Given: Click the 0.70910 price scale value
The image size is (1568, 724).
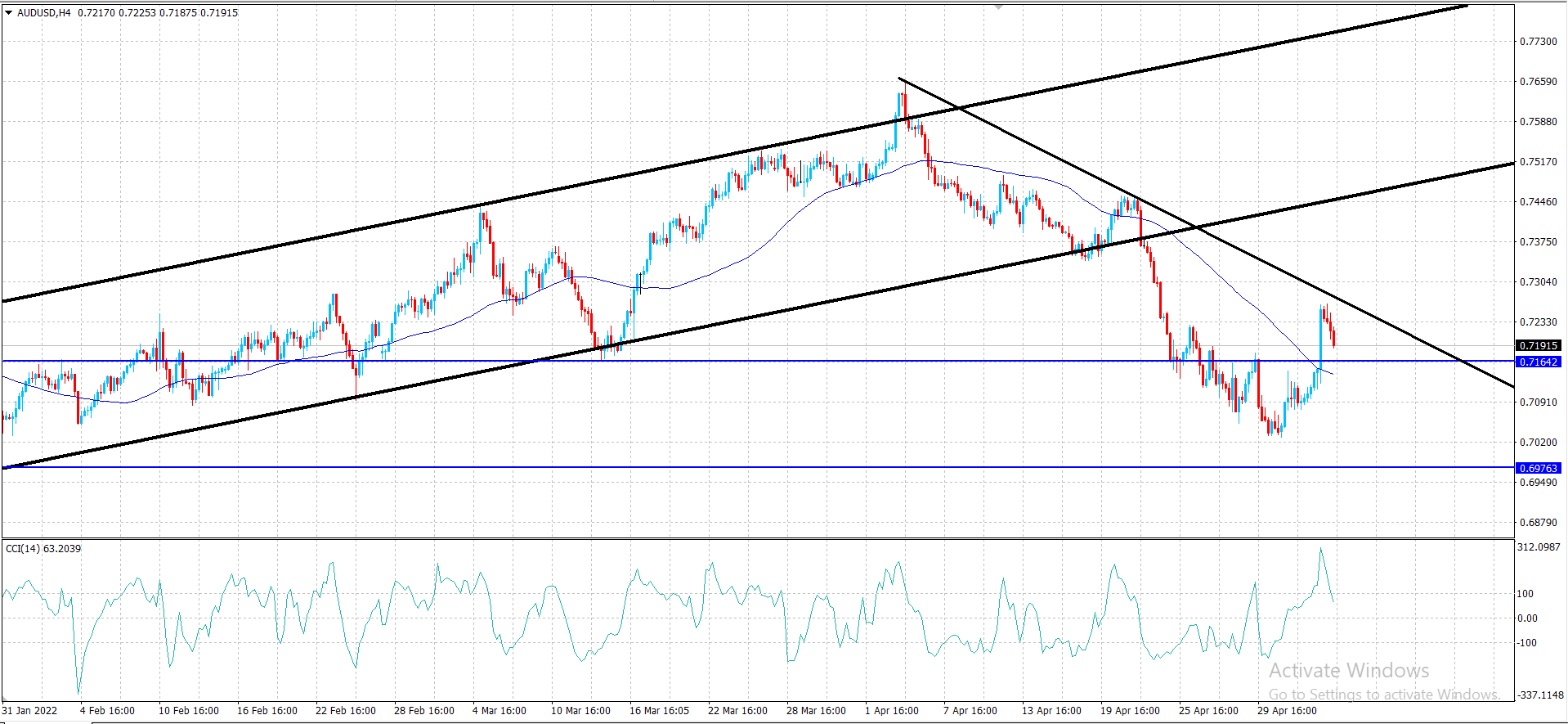Looking at the screenshot, I should (x=1538, y=402).
